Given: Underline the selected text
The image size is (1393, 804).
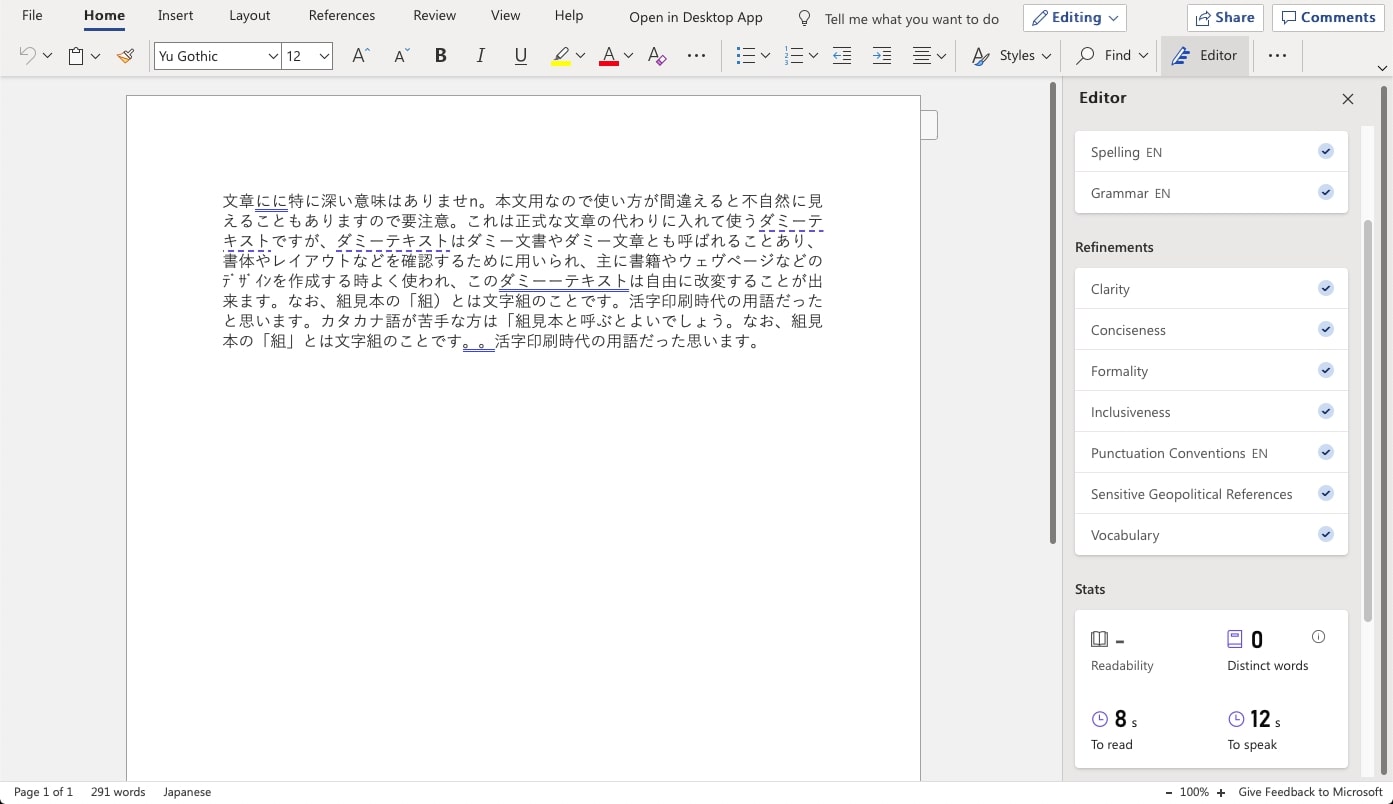Looking at the screenshot, I should tap(520, 56).
